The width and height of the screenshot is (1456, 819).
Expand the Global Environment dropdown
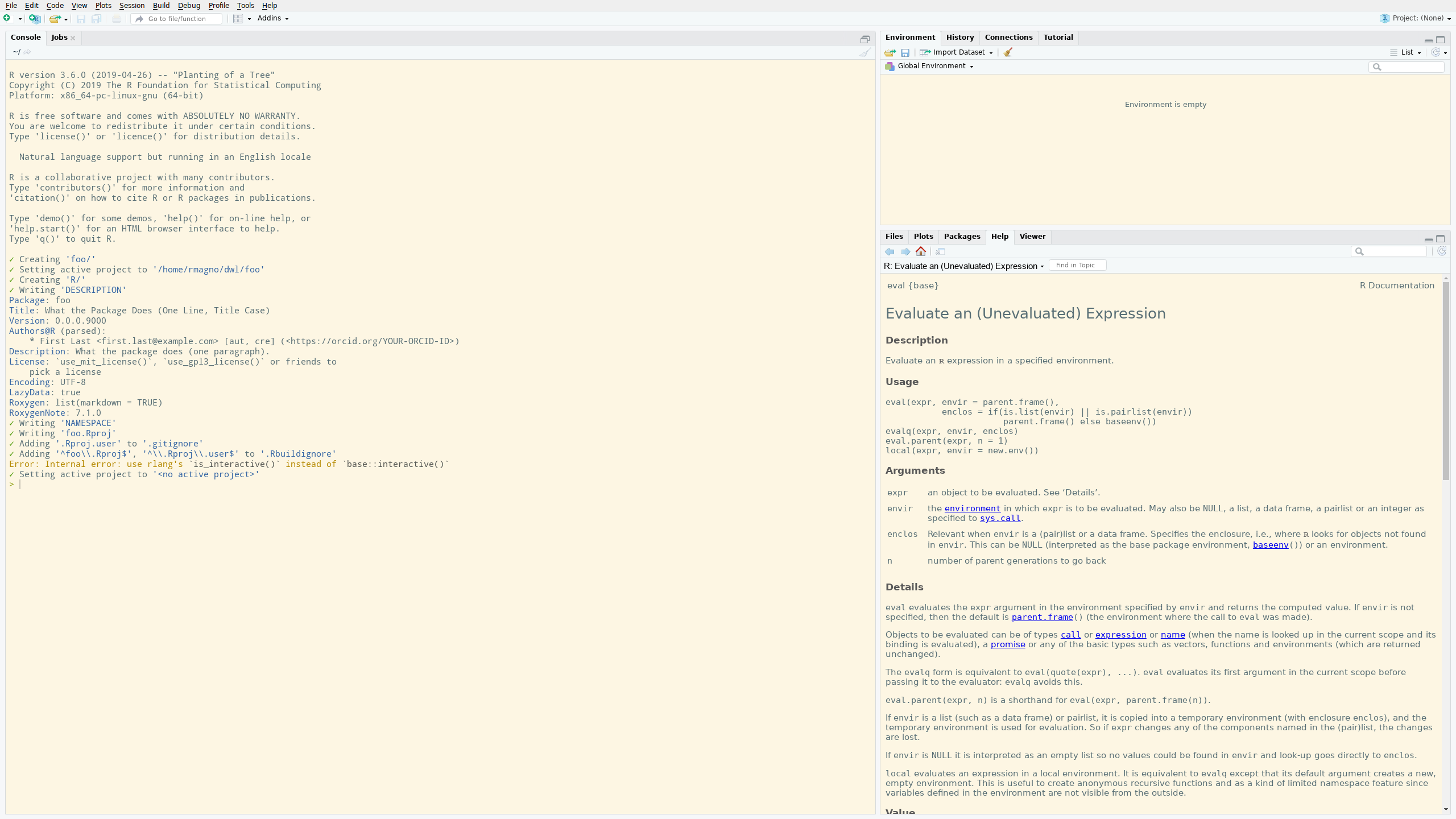(x=934, y=66)
